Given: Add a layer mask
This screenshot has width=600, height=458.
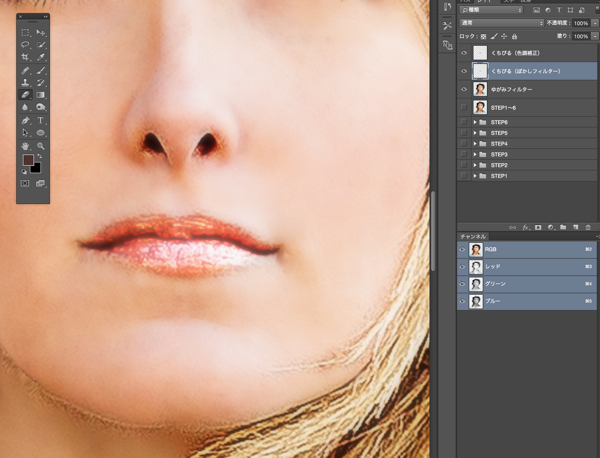Looking at the screenshot, I should (538, 227).
